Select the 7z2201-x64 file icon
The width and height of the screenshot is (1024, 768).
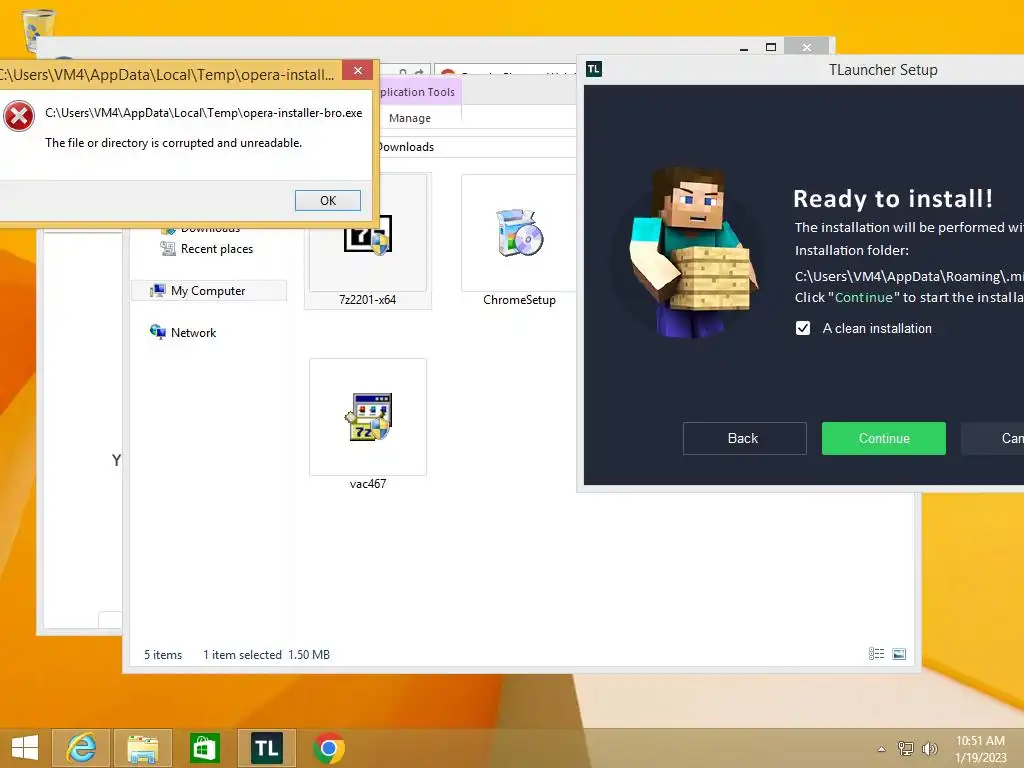(368, 233)
